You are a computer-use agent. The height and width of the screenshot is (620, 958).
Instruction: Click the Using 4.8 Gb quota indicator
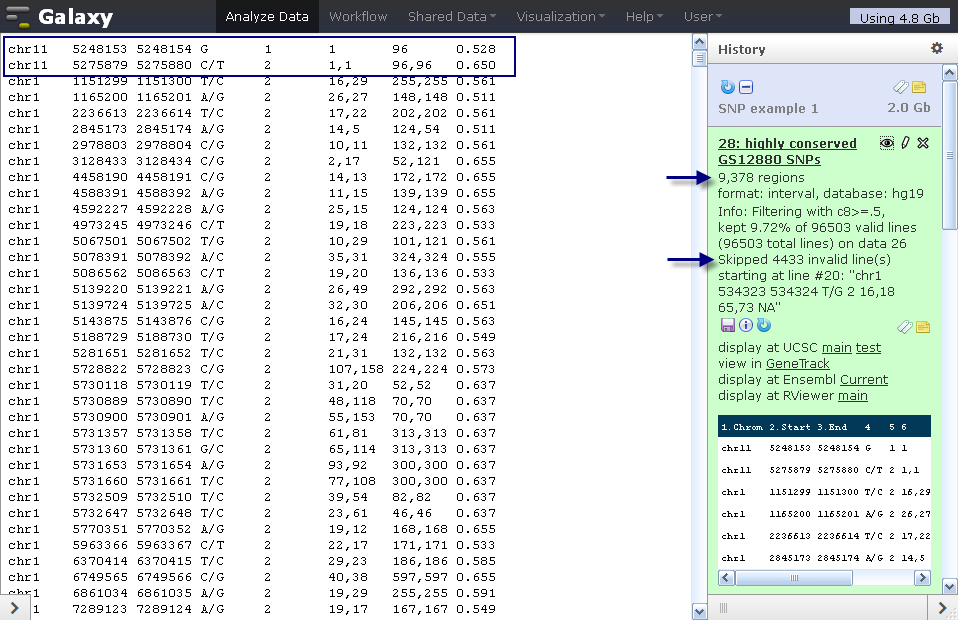pyautogui.click(x=899, y=17)
